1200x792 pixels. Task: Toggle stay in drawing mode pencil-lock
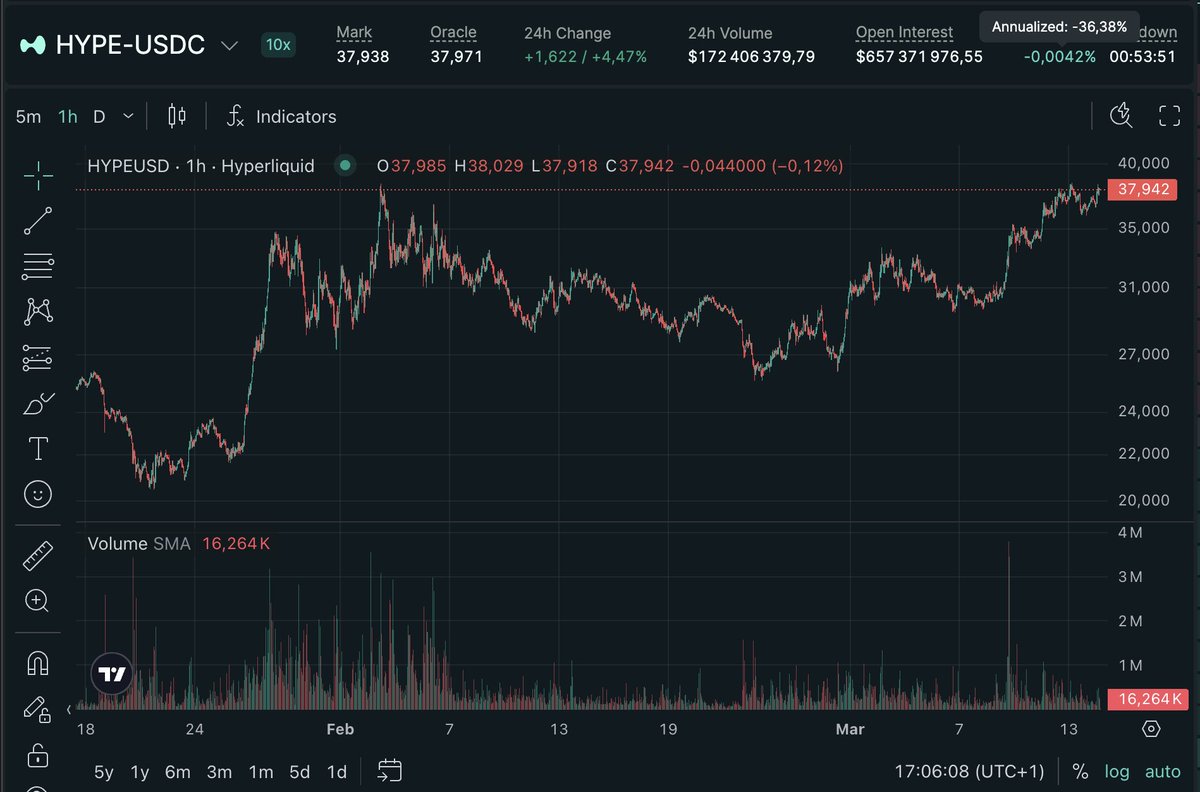pyautogui.click(x=38, y=709)
